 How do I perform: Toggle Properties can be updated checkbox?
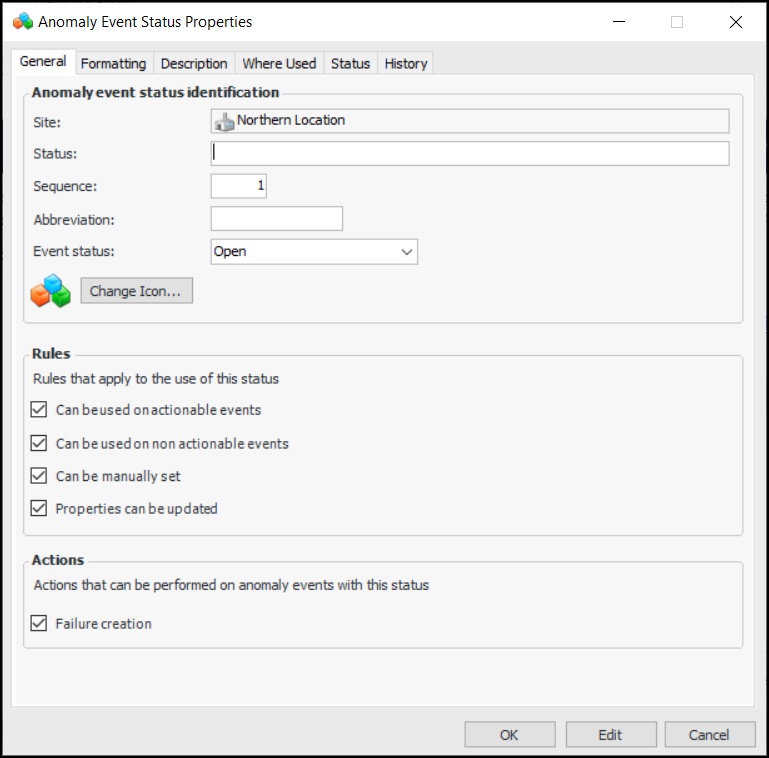click(39, 508)
